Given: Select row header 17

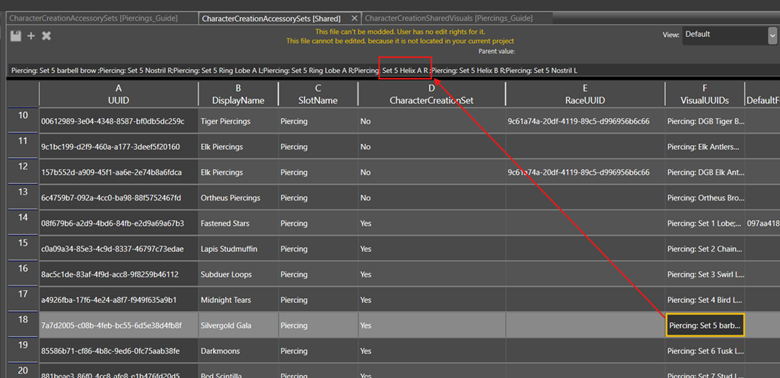Looking at the screenshot, I should point(23,300).
